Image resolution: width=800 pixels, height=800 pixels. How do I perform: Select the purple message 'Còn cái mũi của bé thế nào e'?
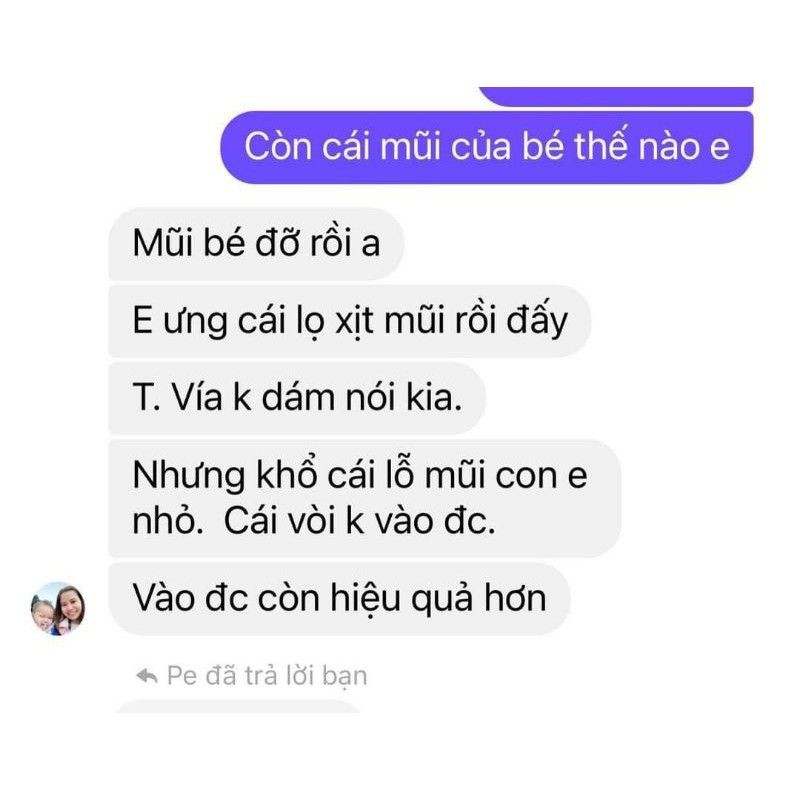click(x=487, y=147)
